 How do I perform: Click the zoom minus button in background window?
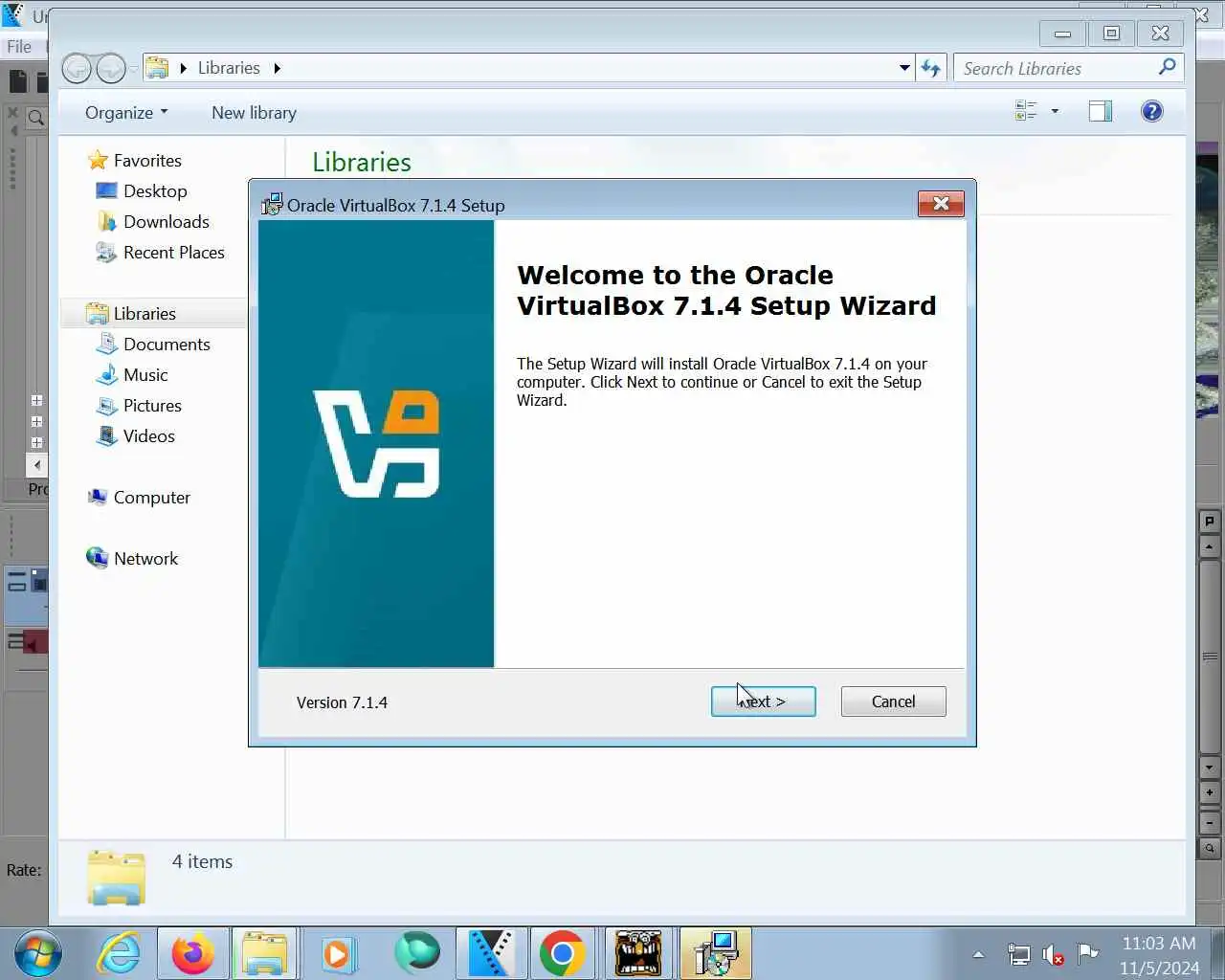(1210, 822)
